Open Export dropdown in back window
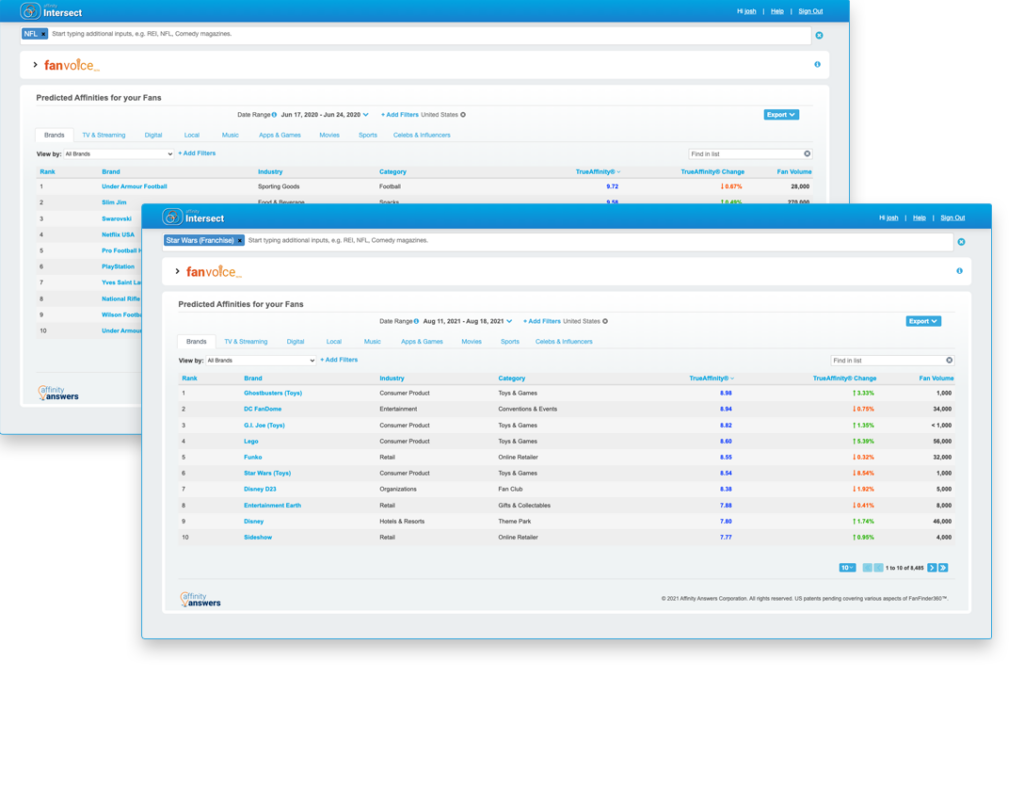The height and width of the screenshot is (789, 1024). [781, 115]
